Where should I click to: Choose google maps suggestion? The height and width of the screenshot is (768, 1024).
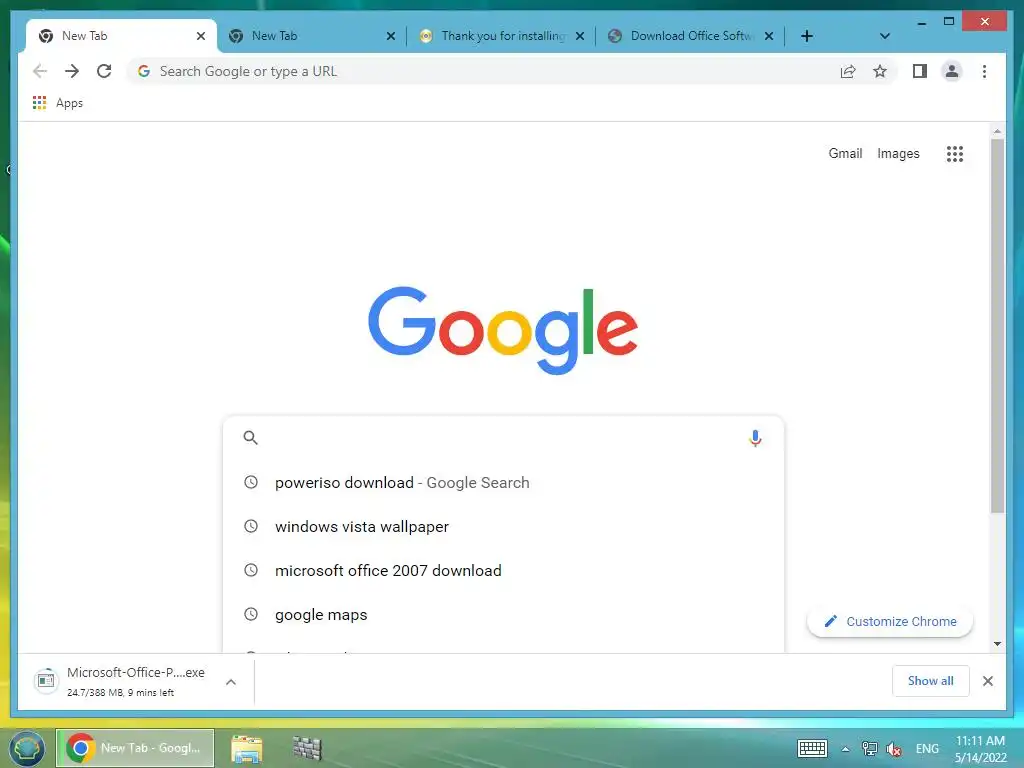tap(503, 615)
